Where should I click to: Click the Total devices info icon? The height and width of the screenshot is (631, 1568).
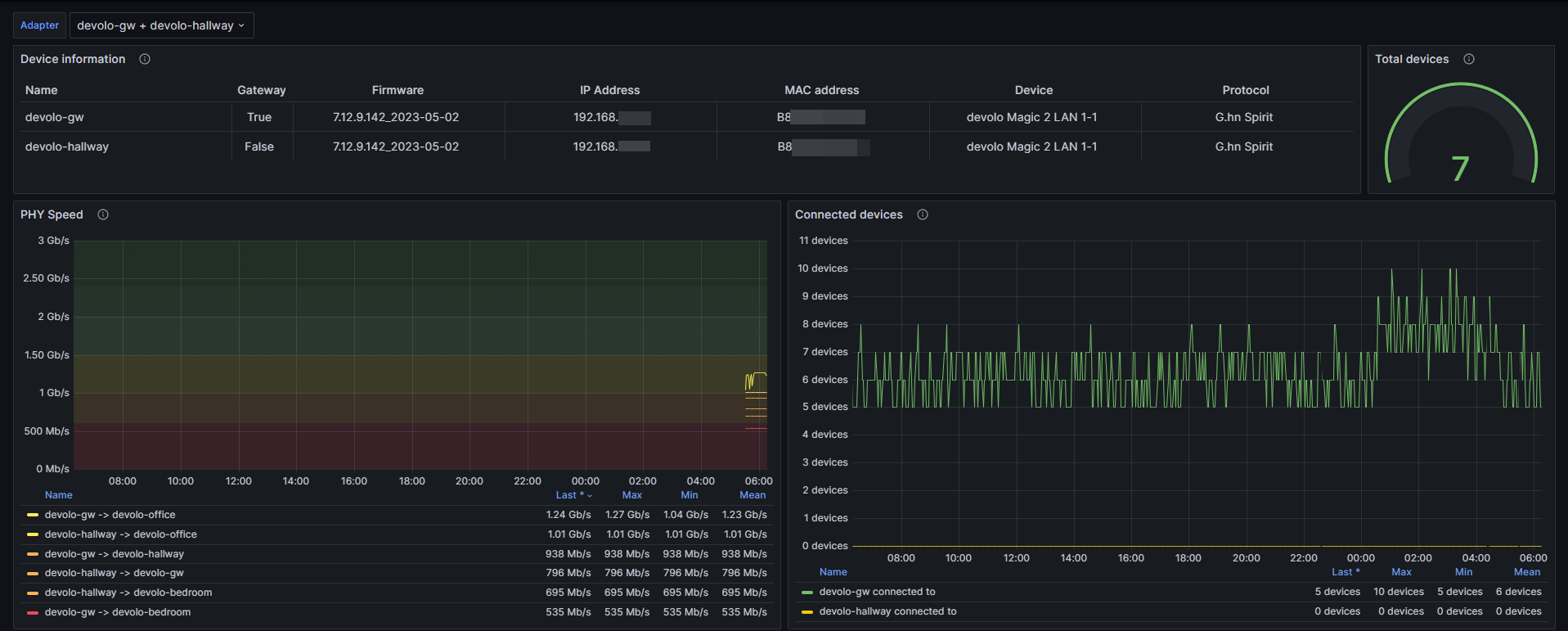coord(1469,59)
